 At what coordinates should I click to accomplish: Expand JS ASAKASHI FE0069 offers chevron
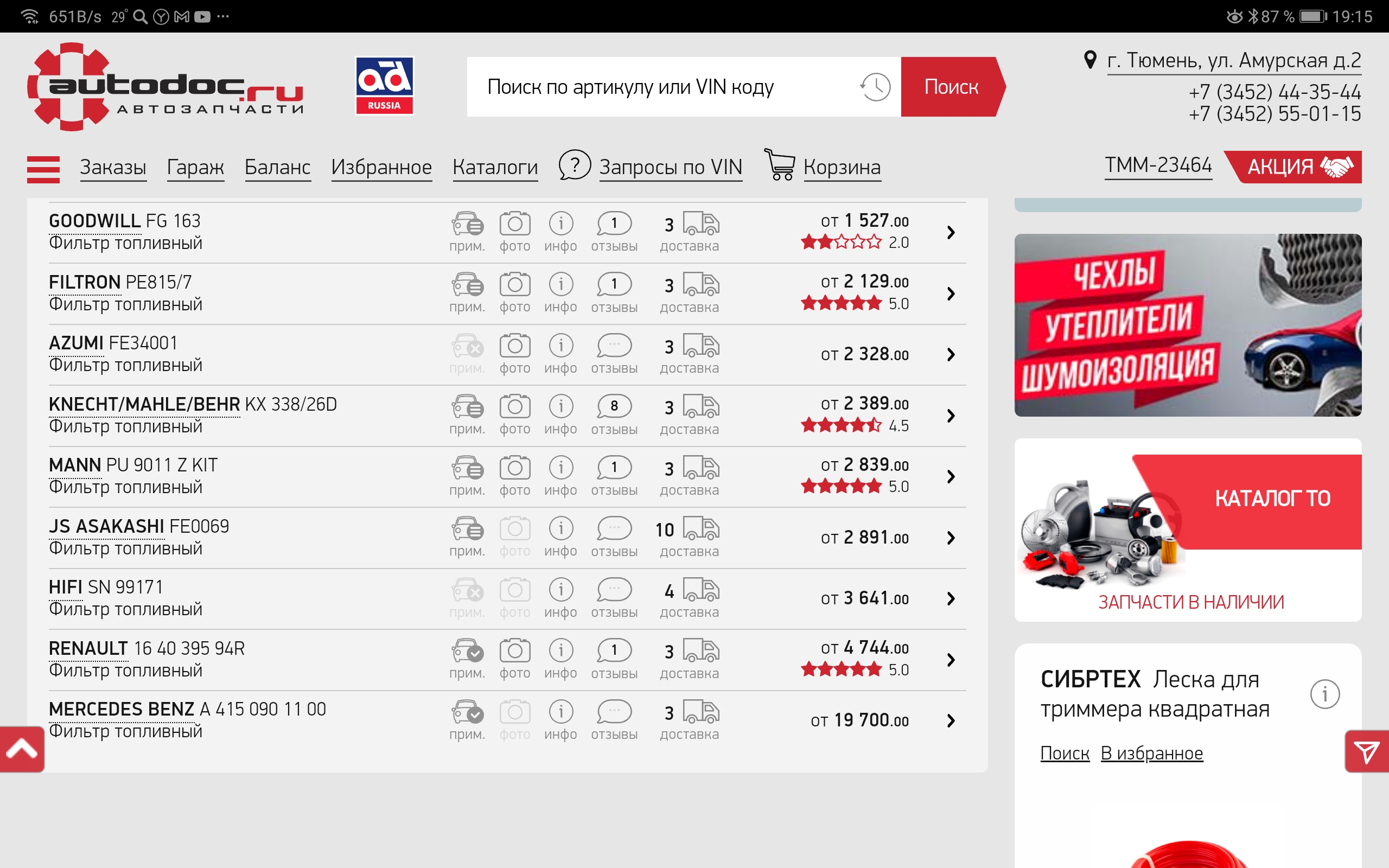pos(951,537)
